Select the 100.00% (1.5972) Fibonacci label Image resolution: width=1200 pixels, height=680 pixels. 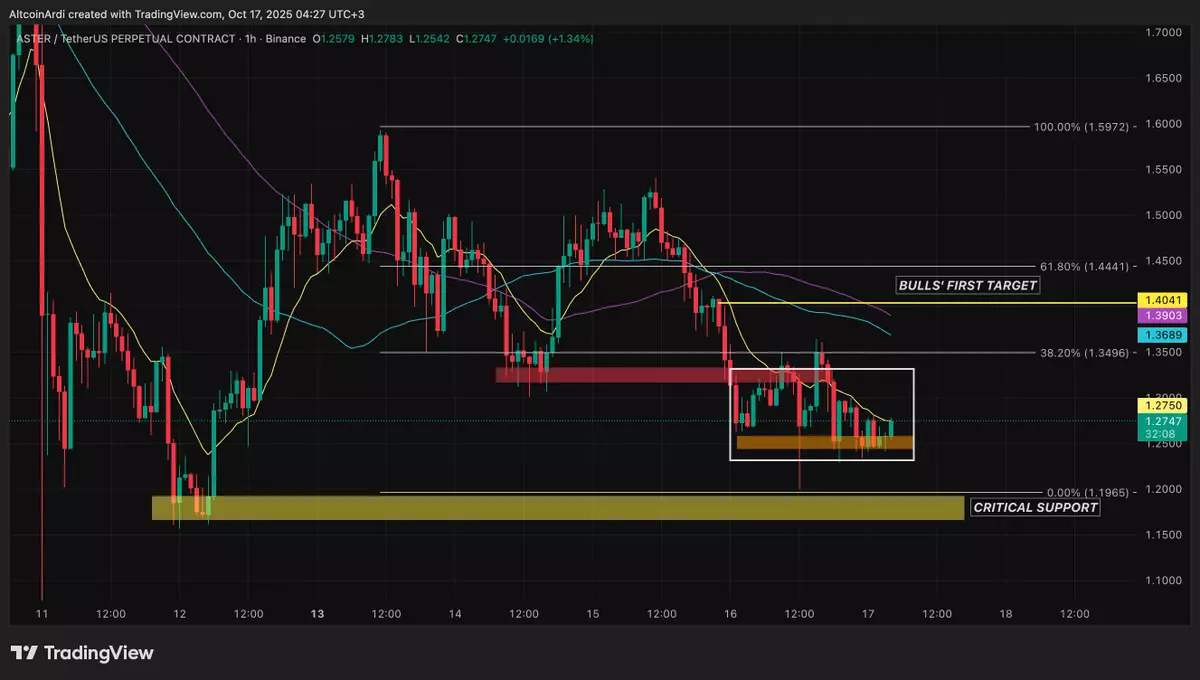tap(1083, 127)
